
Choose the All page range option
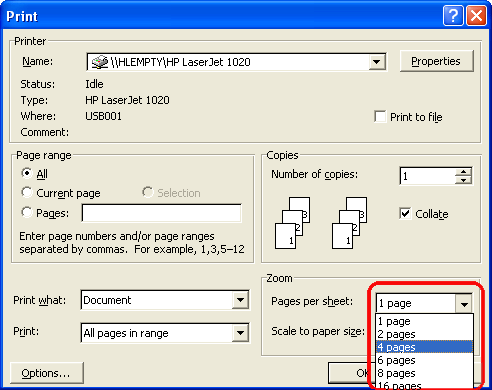(x=27, y=173)
